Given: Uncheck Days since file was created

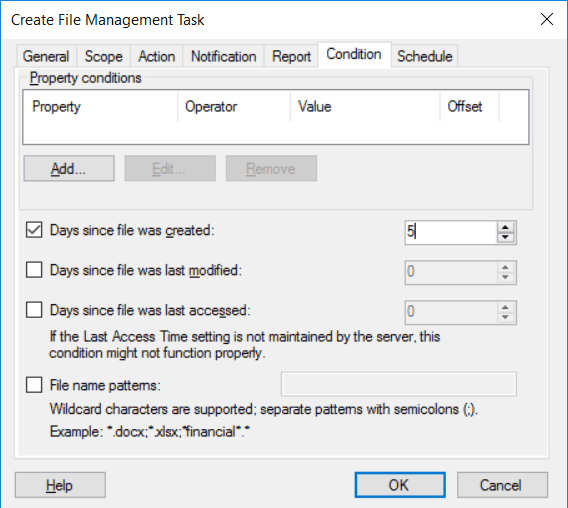Looking at the screenshot, I should [34, 230].
